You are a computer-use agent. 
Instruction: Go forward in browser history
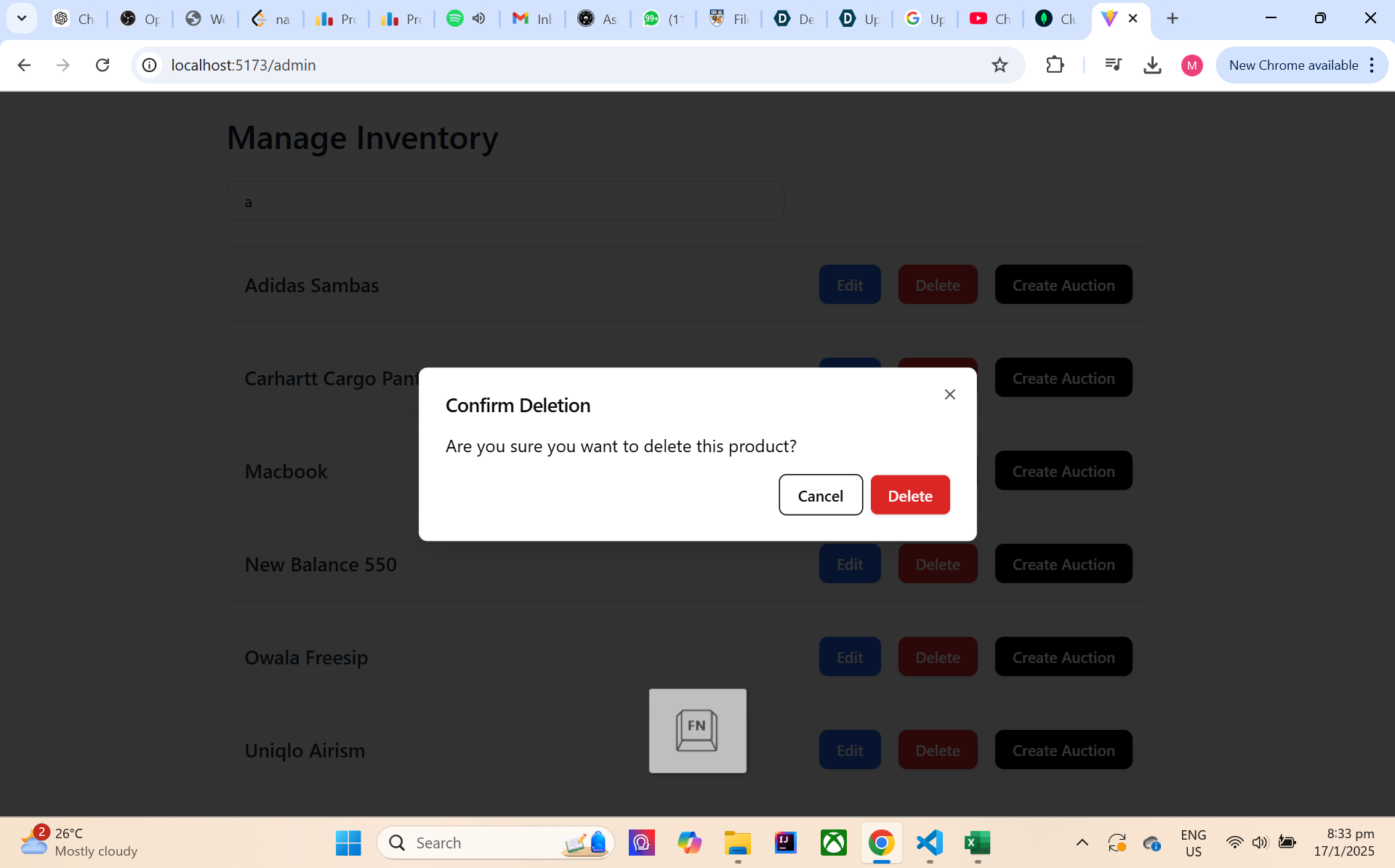point(63,65)
